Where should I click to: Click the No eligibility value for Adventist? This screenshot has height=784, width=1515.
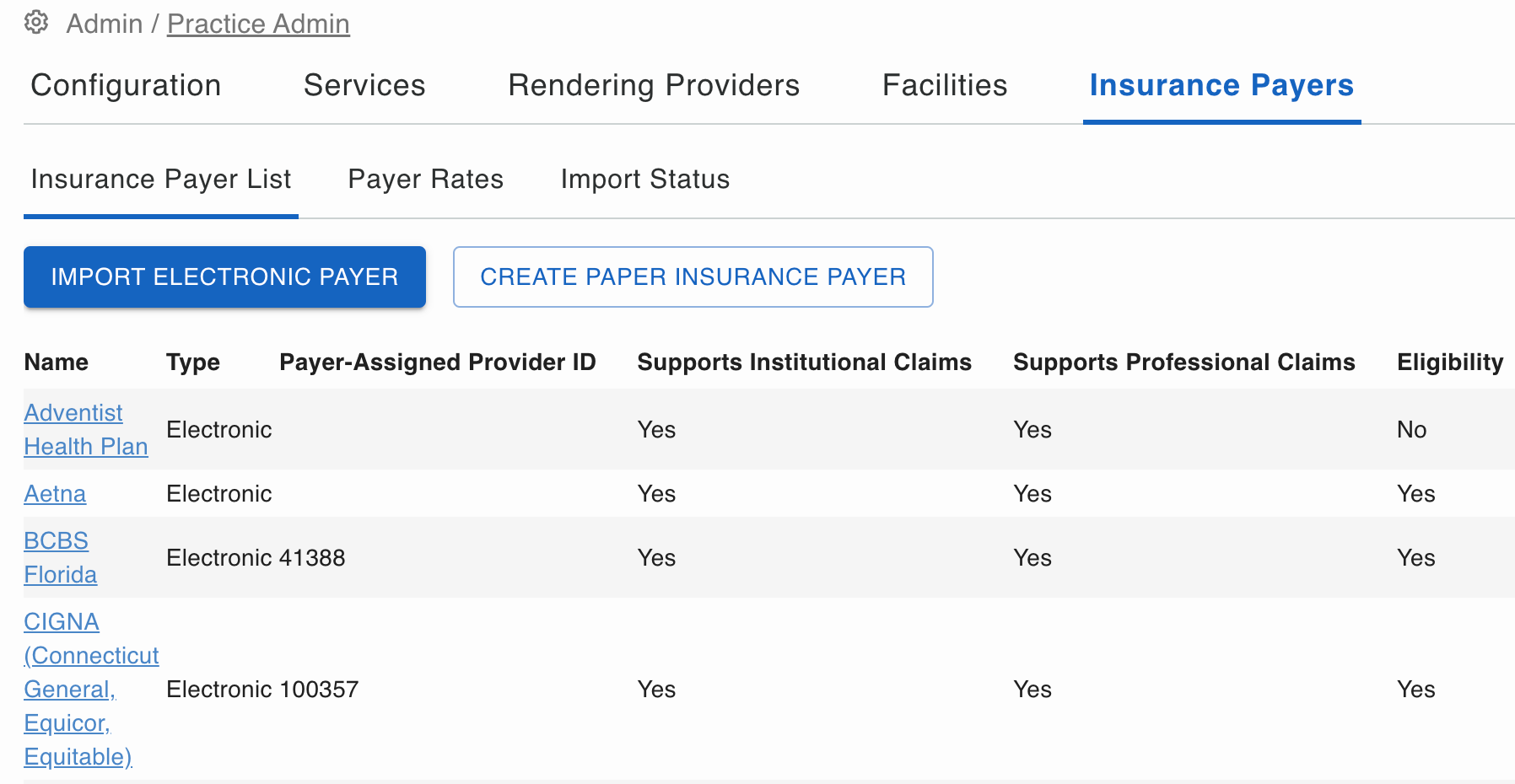1411,429
